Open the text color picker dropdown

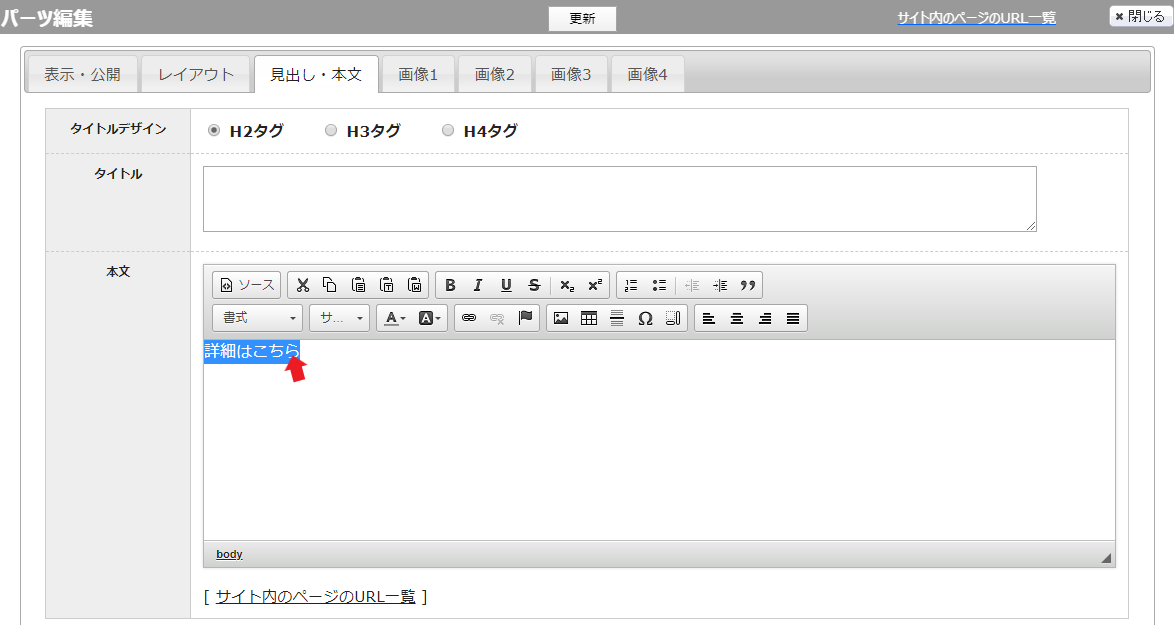tap(394, 318)
